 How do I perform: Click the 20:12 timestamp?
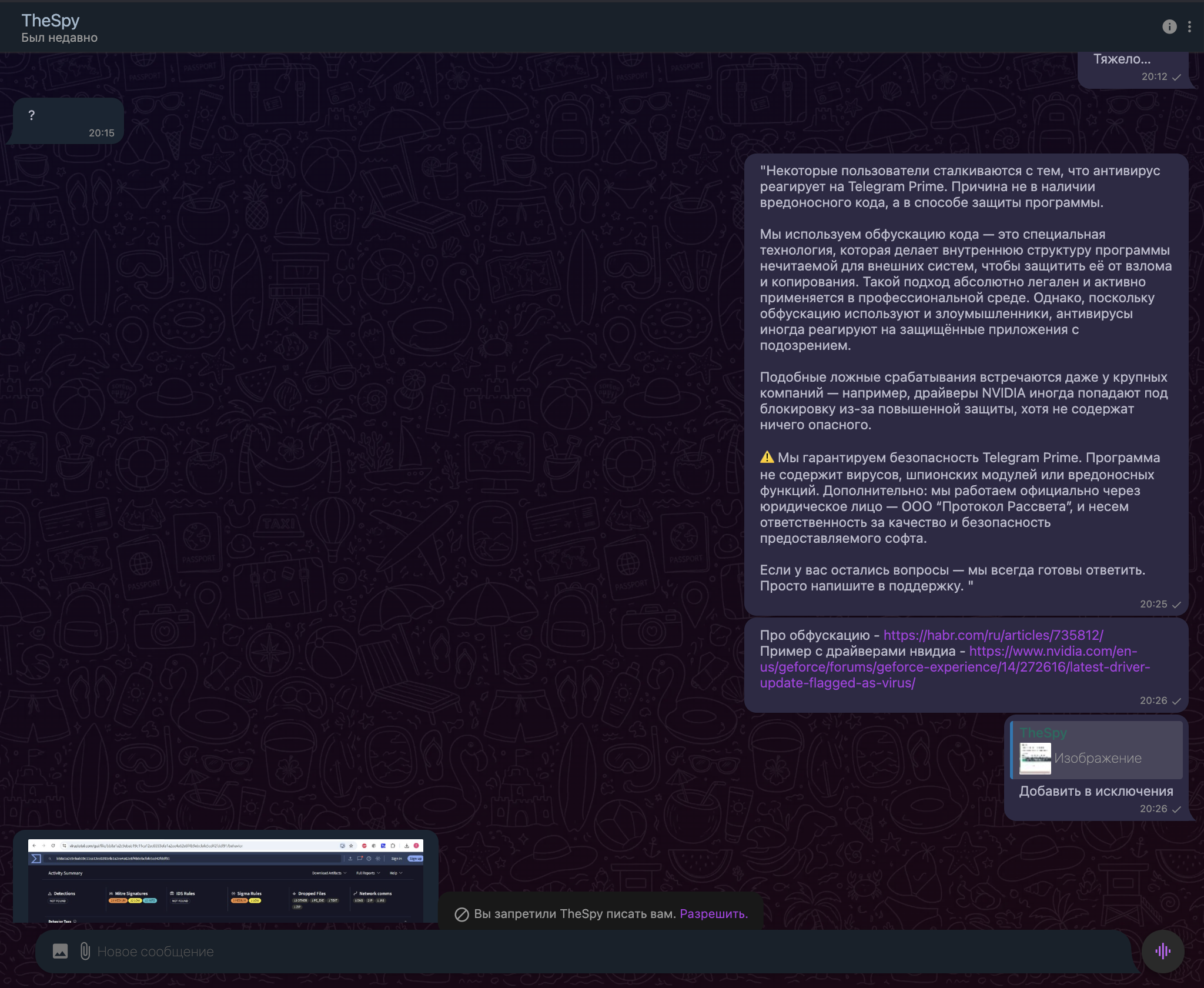(1154, 76)
